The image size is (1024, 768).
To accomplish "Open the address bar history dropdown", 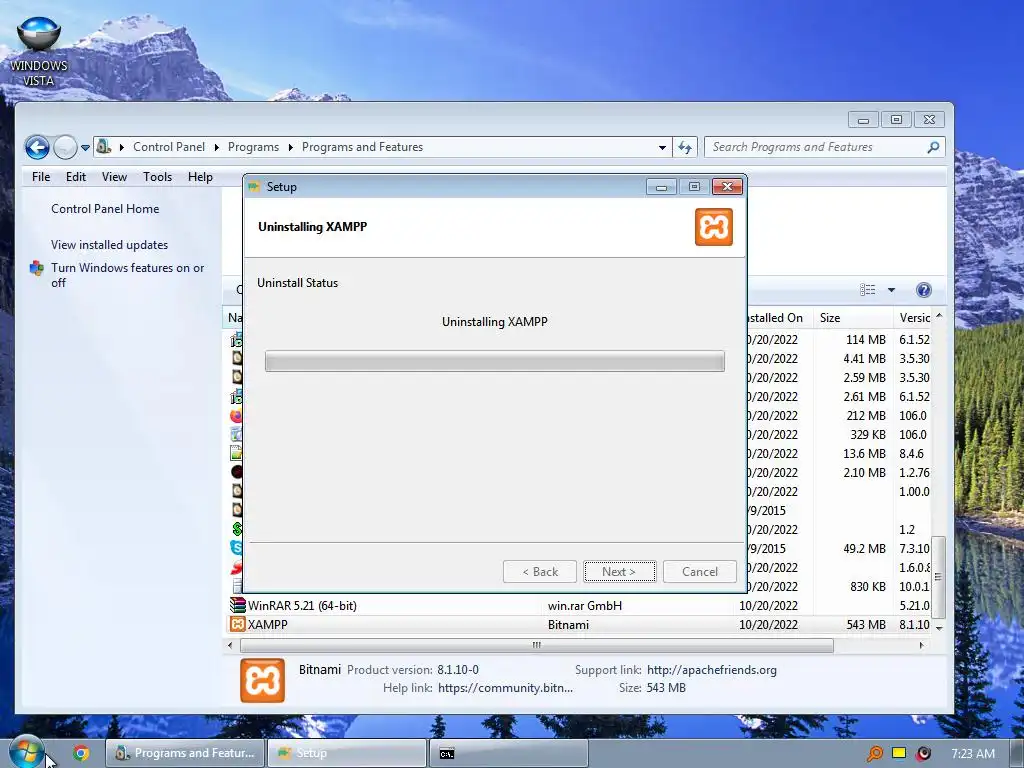I will [662, 148].
